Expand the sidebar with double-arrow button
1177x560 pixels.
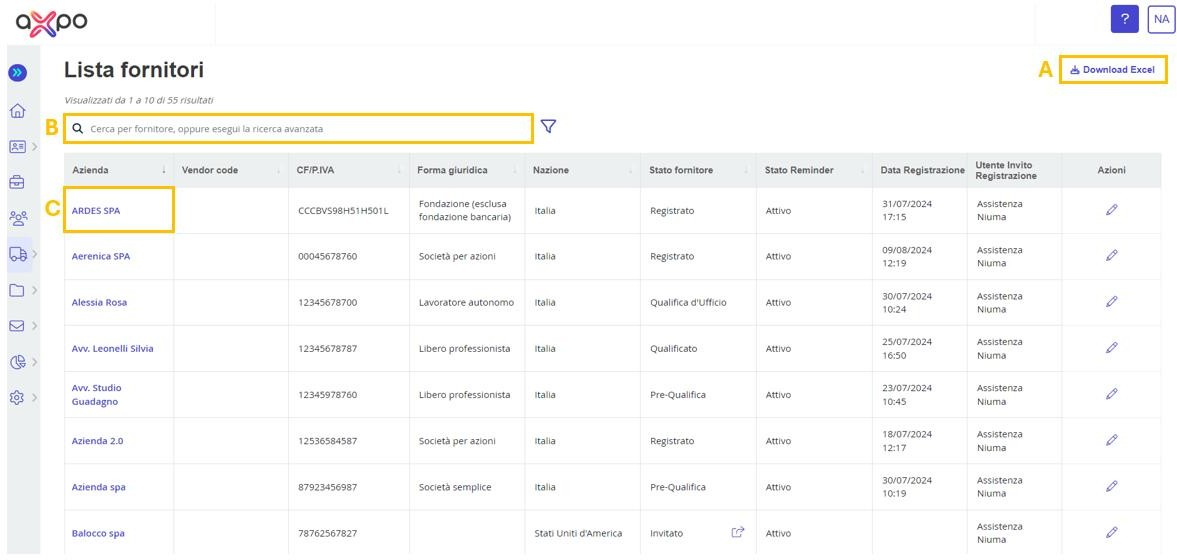18,73
